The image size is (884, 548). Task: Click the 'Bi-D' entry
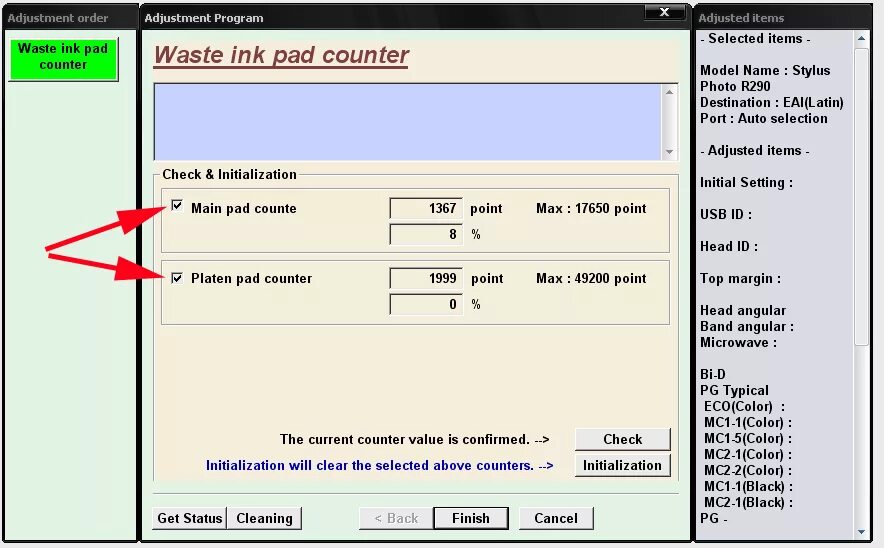click(x=713, y=374)
